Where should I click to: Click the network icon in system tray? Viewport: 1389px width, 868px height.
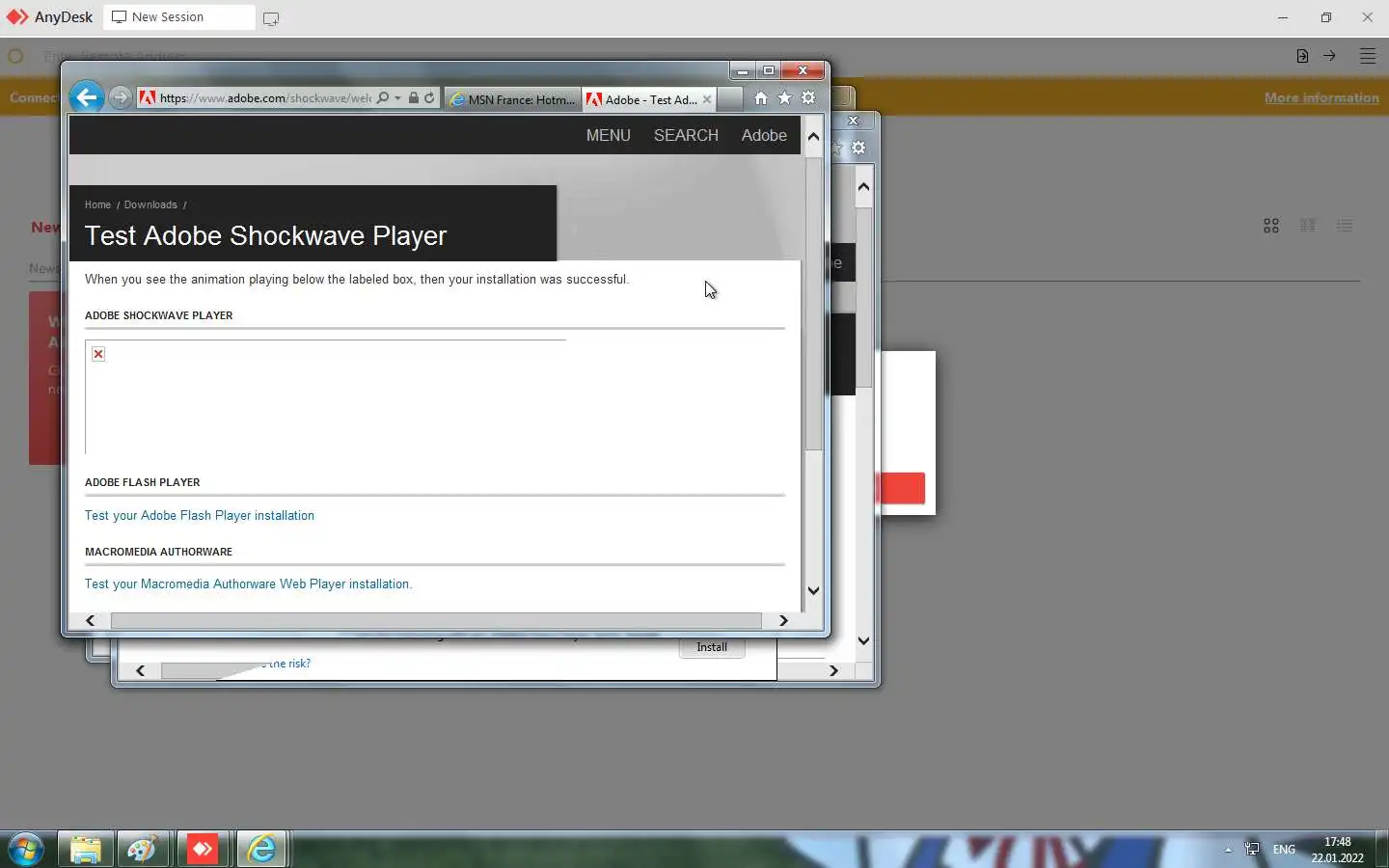point(1252,850)
